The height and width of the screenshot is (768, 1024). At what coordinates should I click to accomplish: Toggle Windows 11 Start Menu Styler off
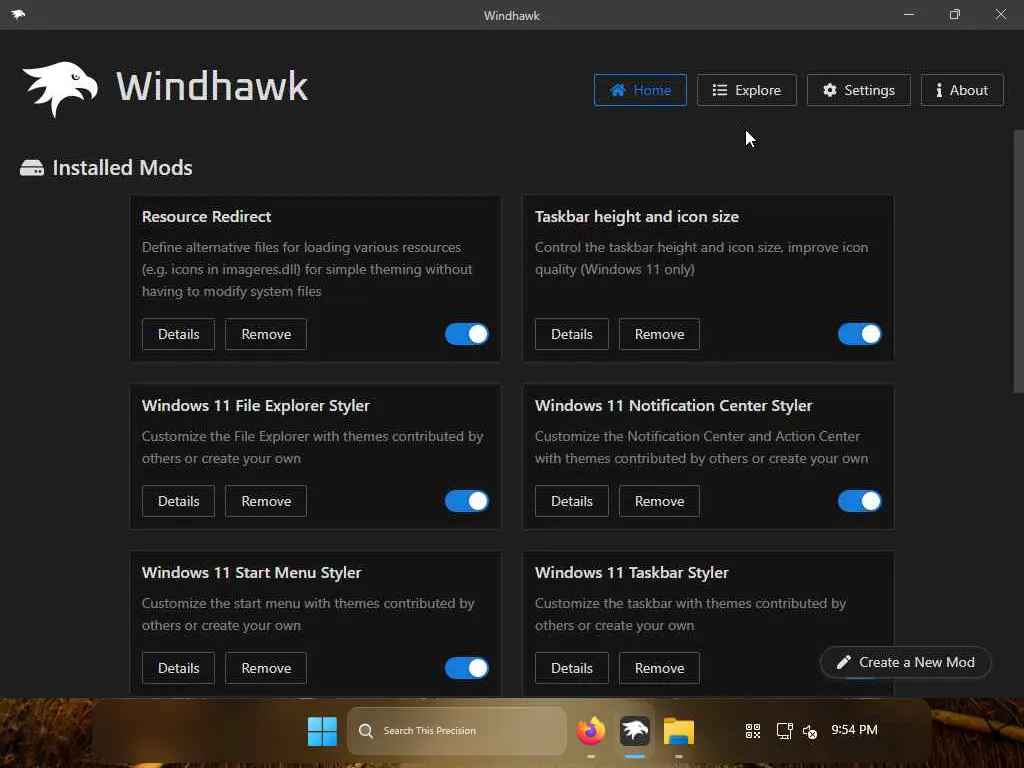pyautogui.click(x=466, y=668)
